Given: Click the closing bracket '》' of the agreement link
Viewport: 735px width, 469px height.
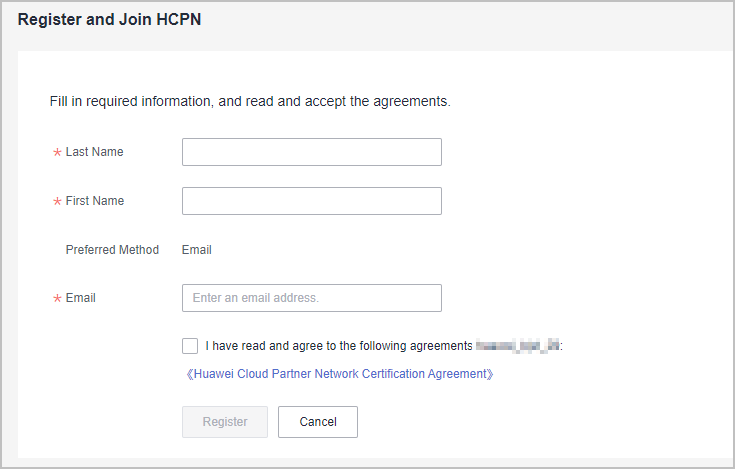Looking at the screenshot, I should [x=490, y=374].
